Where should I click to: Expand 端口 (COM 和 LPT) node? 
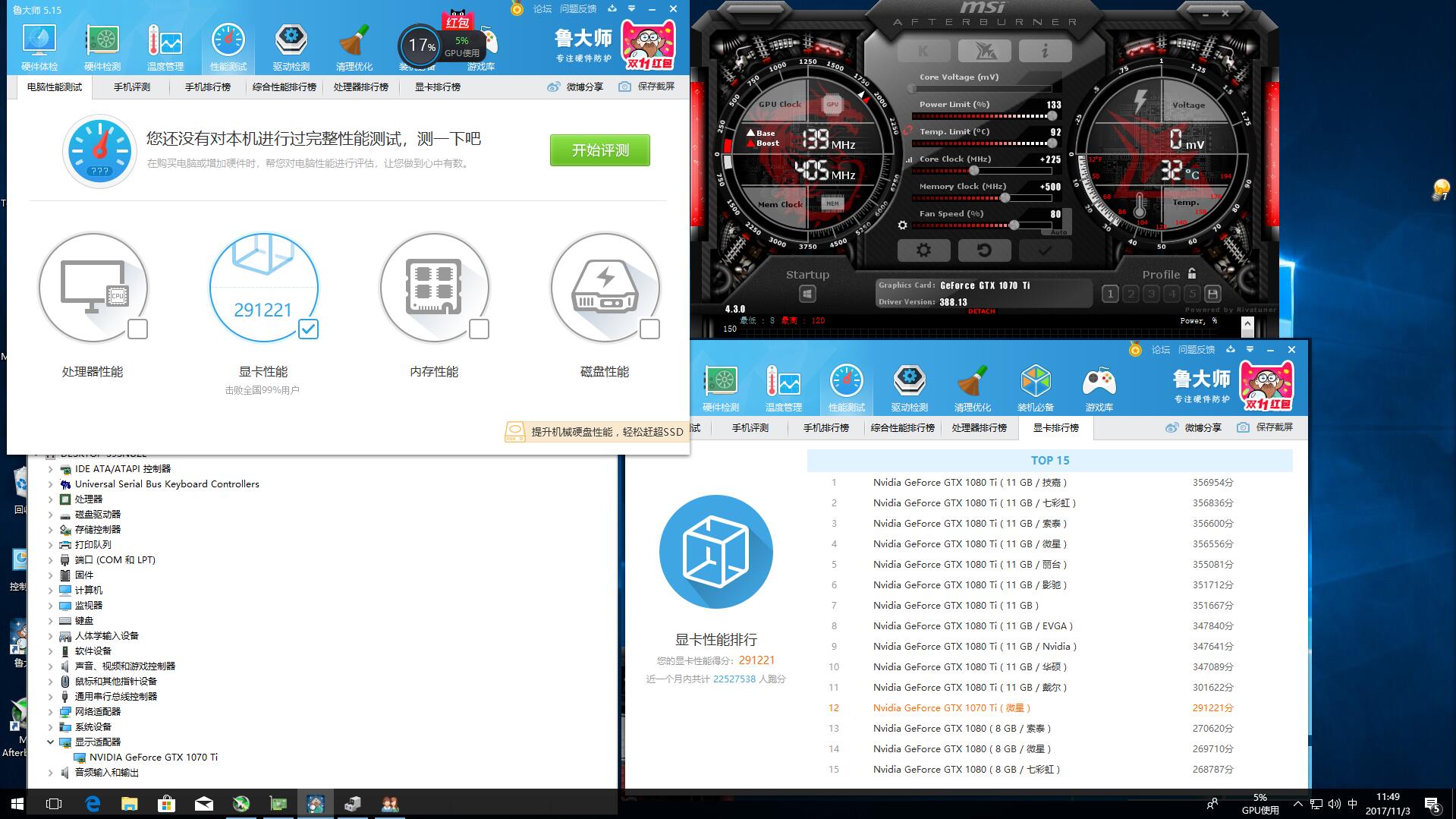click(x=51, y=560)
